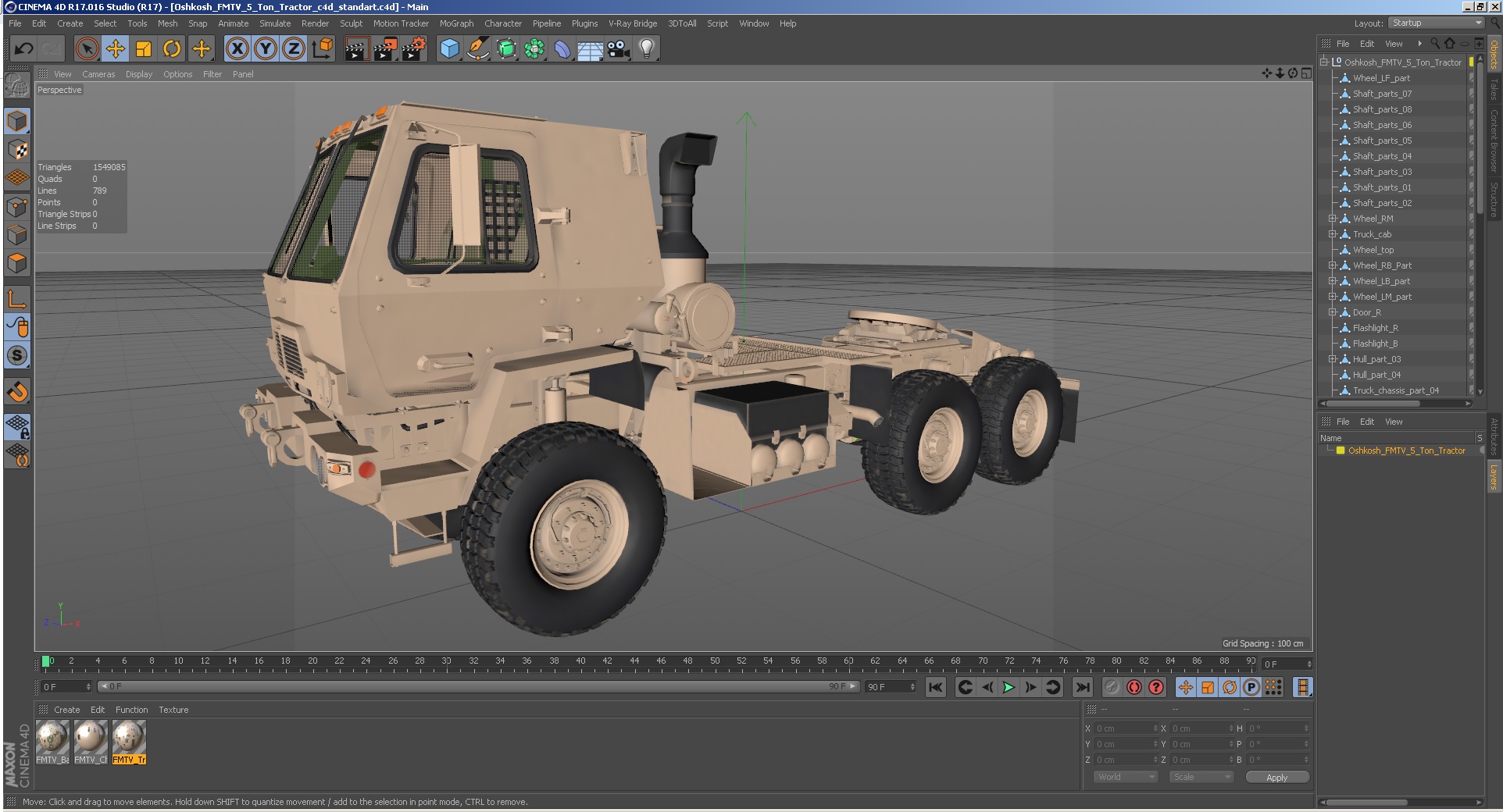Toggle Autokeying button

click(1134, 687)
